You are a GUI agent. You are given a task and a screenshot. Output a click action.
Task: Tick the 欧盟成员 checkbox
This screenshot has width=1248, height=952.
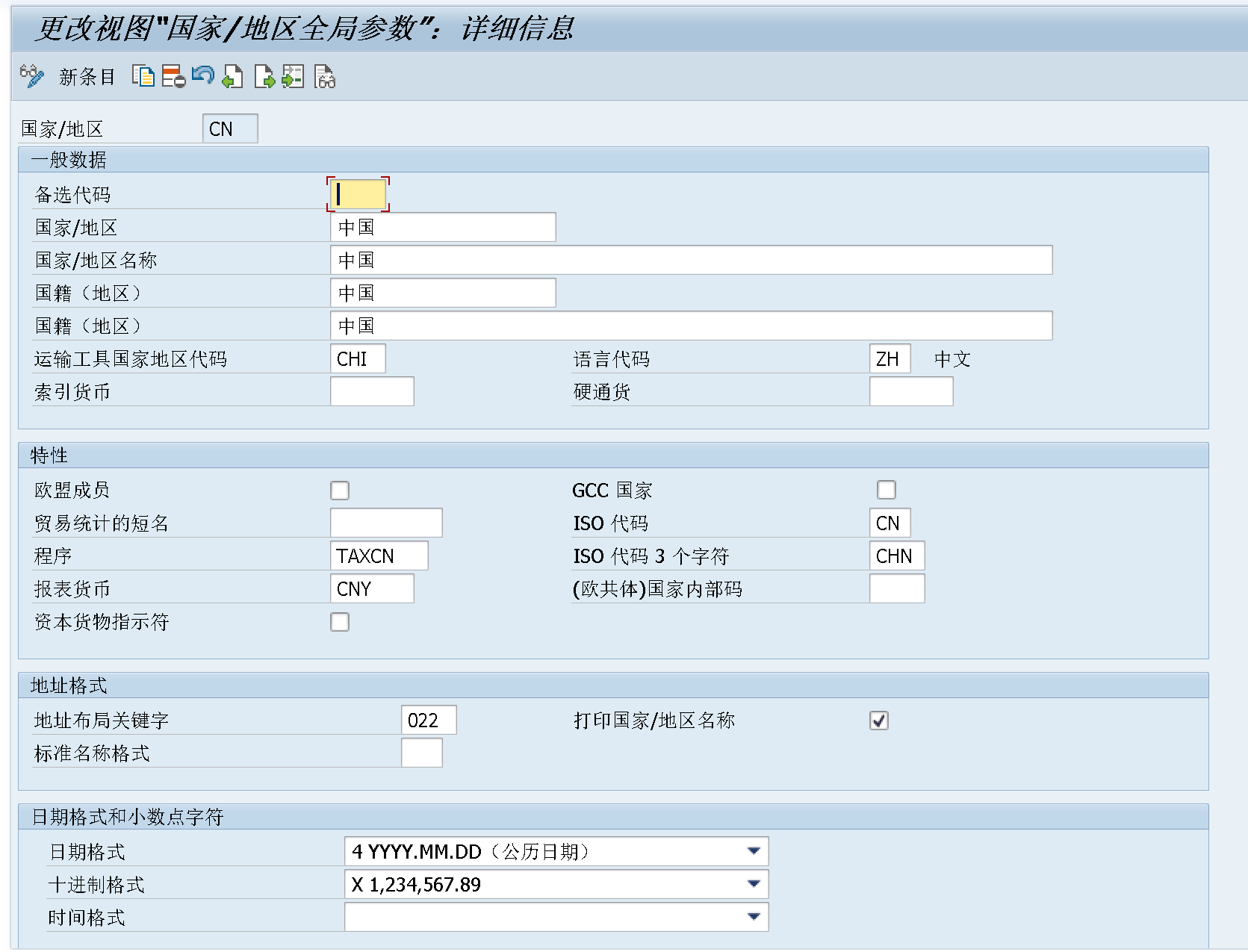click(340, 491)
